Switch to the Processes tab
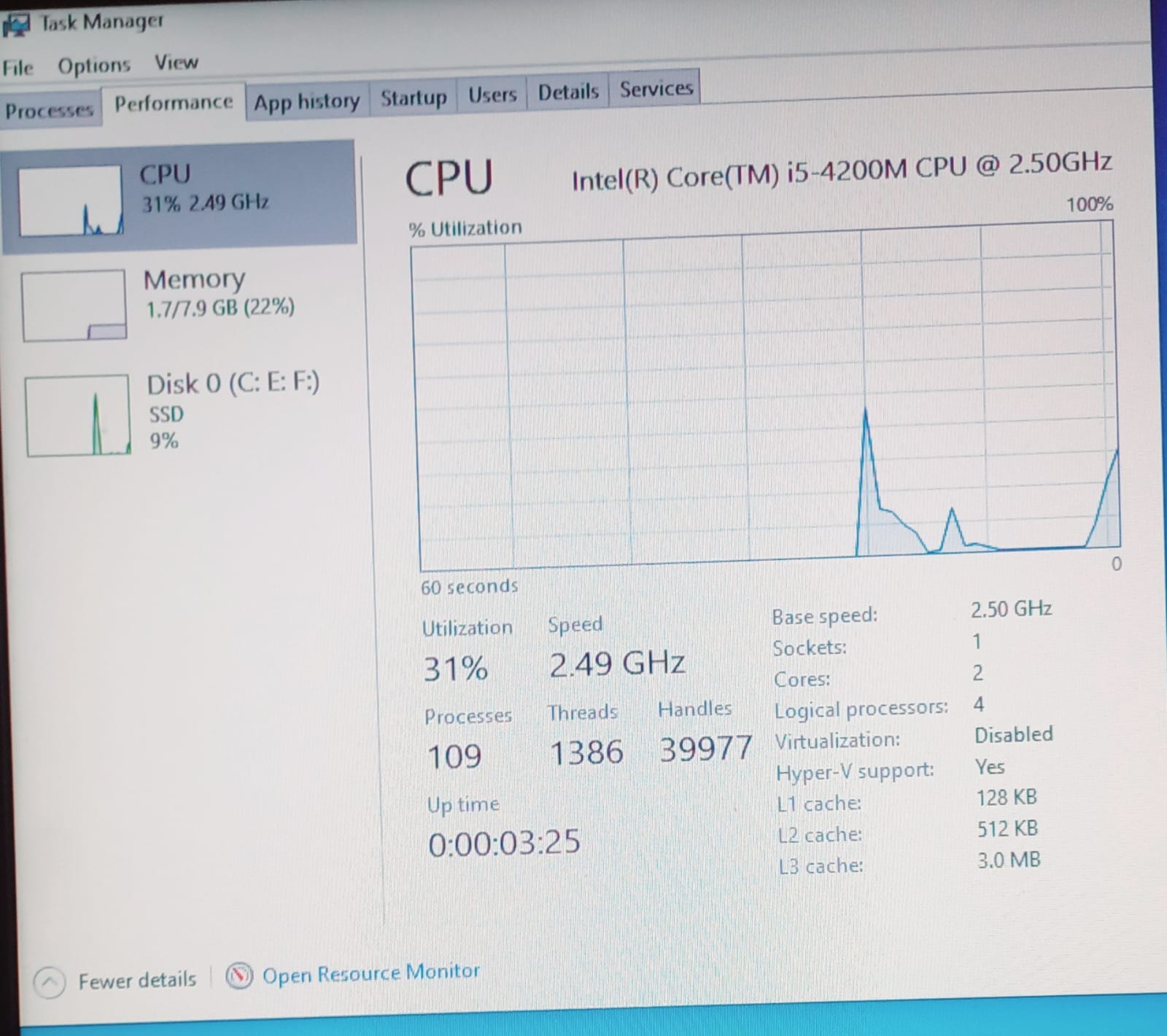This screenshot has width=1167, height=1036. [49, 111]
